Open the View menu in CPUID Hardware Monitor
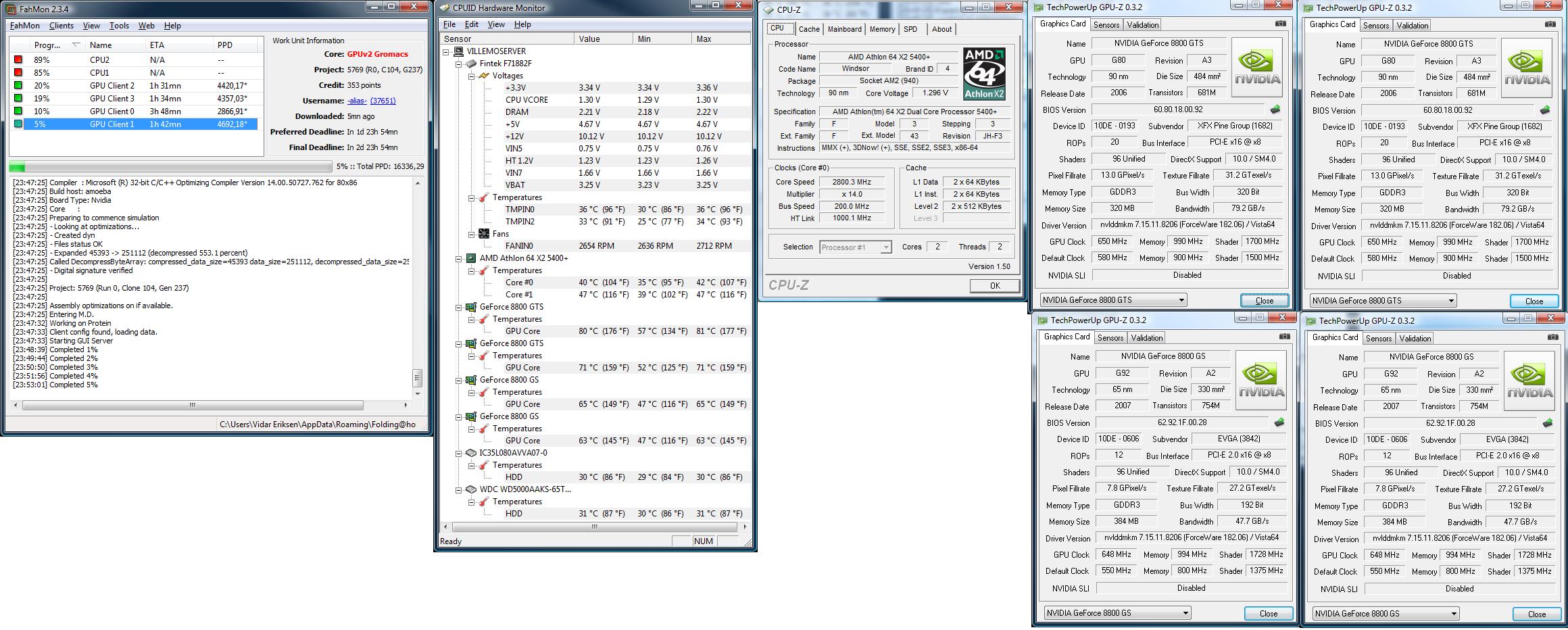This screenshot has width=1568, height=630. click(496, 24)
